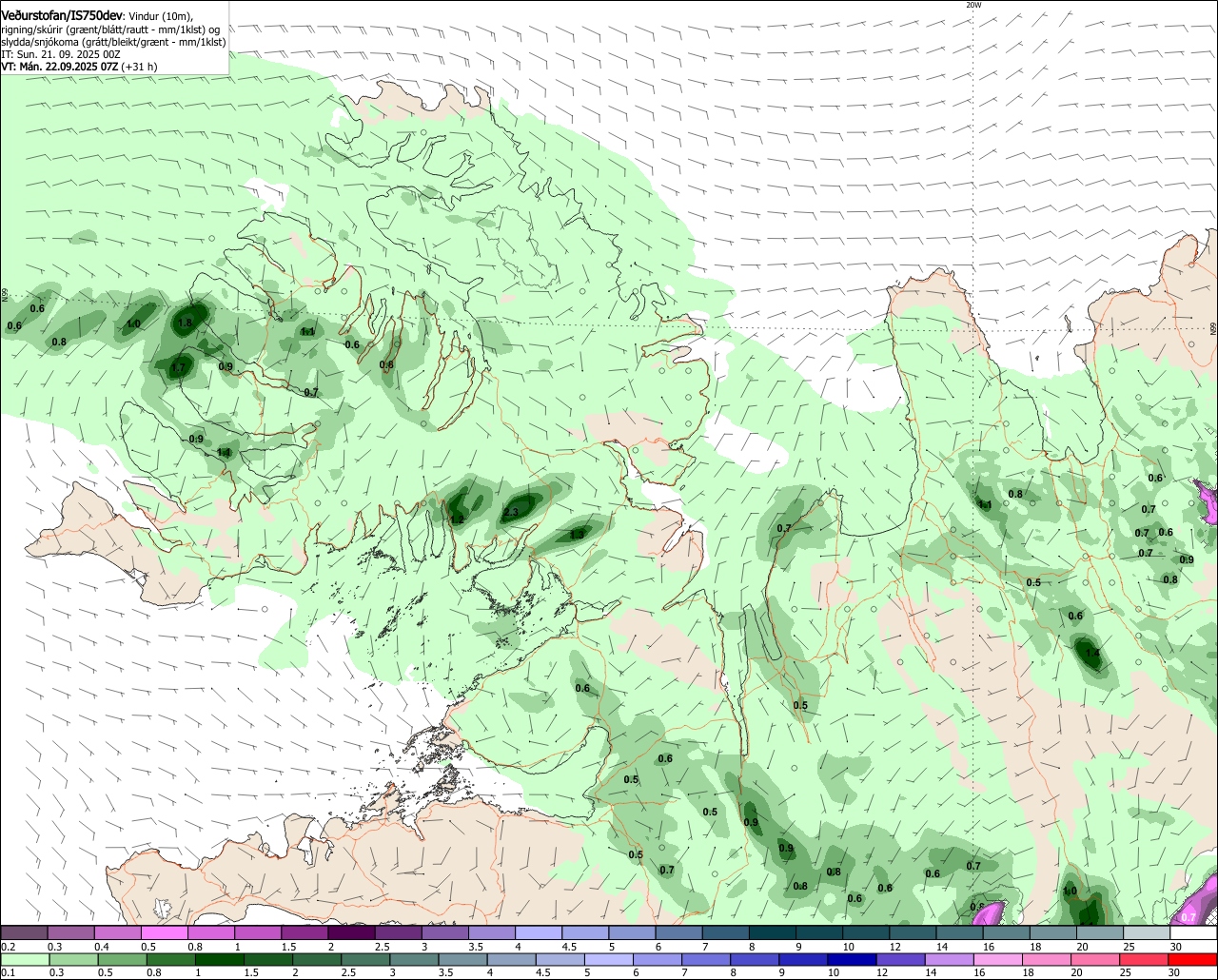The height and width of the screenshot is (980, 1218).
Task: Pick the dark teal 8 mm snow swatch
Action: click(773, 932)
